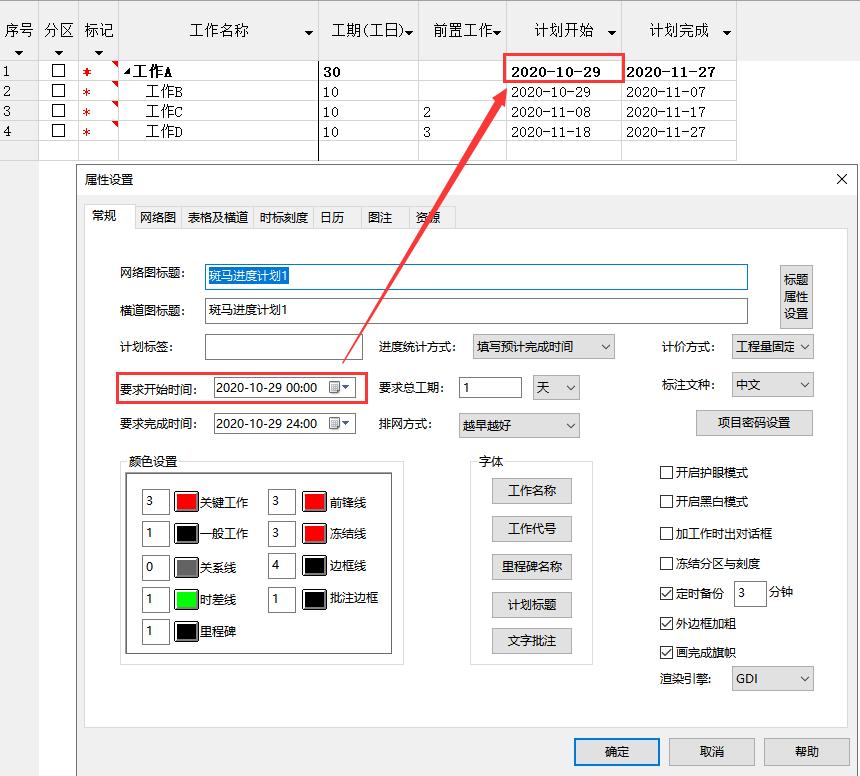Switch to the 资源 tab
This screenshot has height=776, width=860.
[x=428, y=216]
